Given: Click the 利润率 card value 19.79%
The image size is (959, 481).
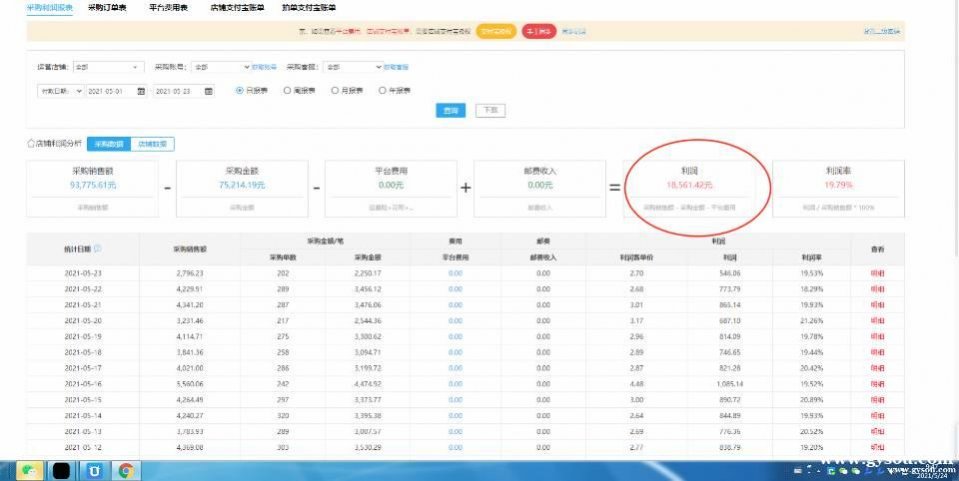Looking at the screenshot, I should coord(839,185).
